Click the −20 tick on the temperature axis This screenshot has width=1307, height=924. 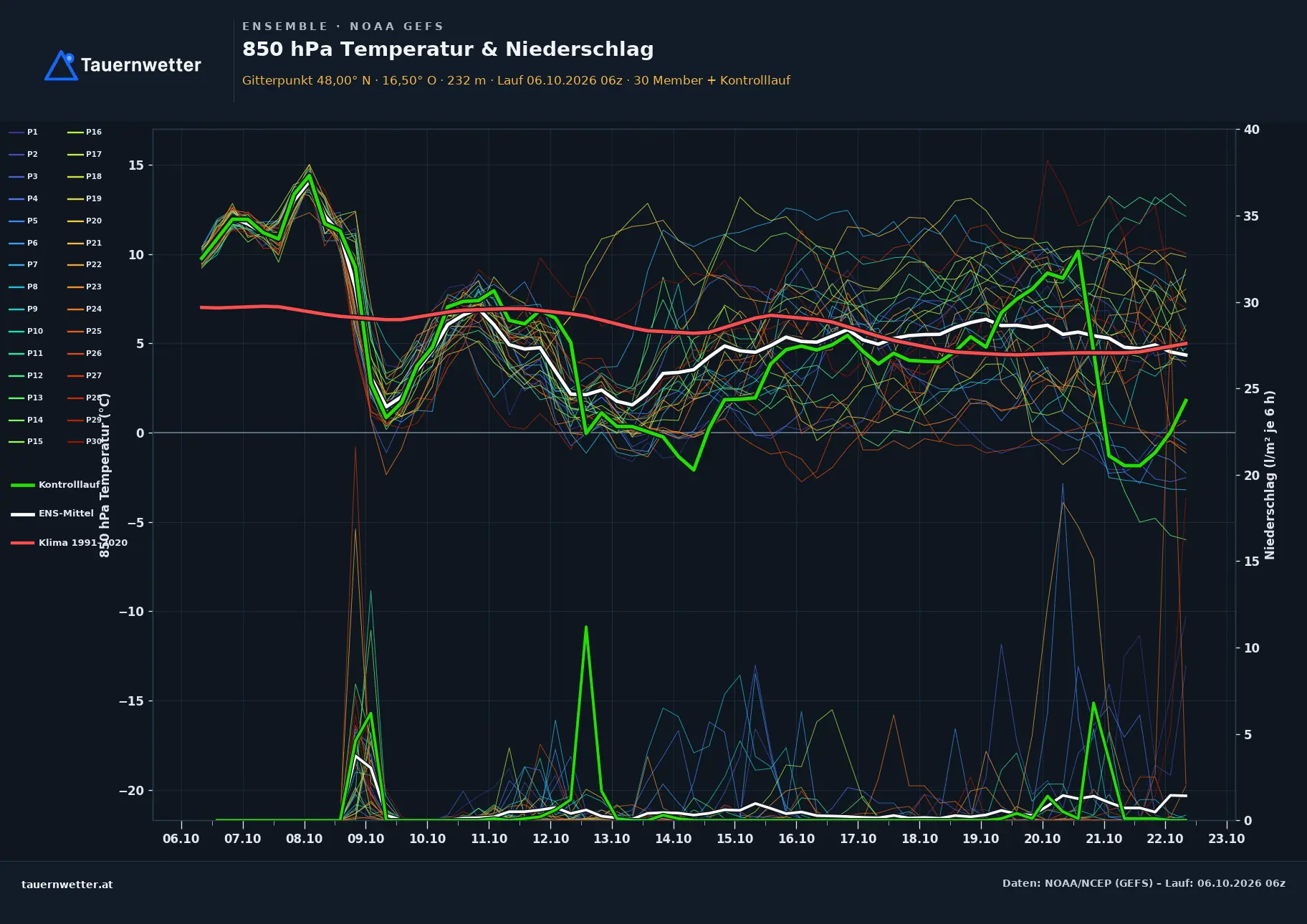point(131,791)
